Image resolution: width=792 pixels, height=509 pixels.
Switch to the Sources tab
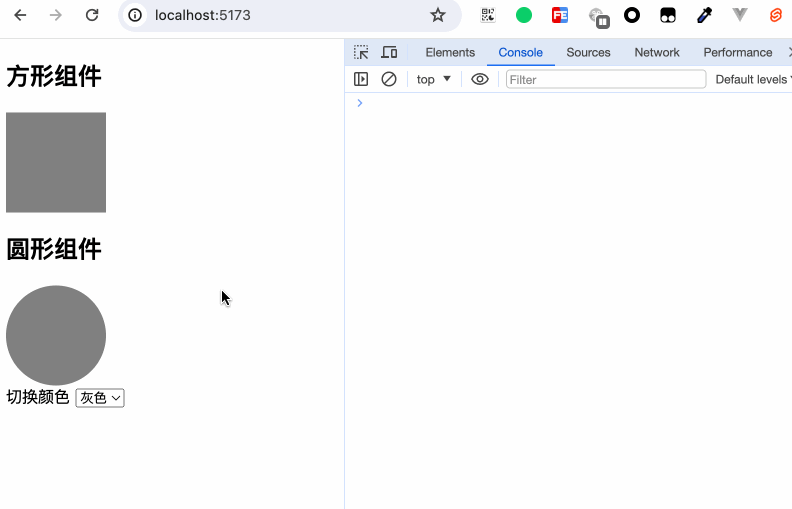click(x=588, y=52)
